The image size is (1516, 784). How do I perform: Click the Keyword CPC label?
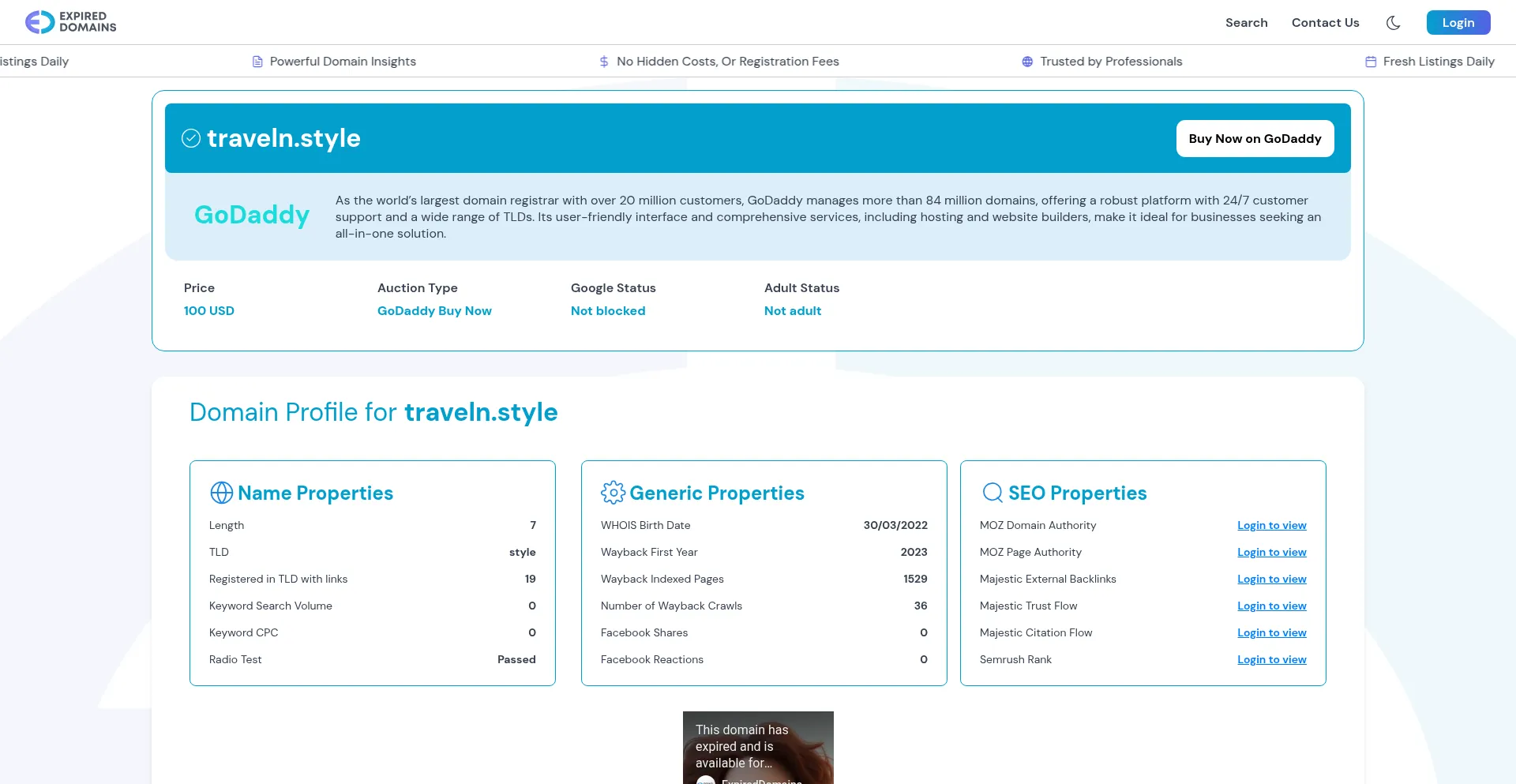243,632
